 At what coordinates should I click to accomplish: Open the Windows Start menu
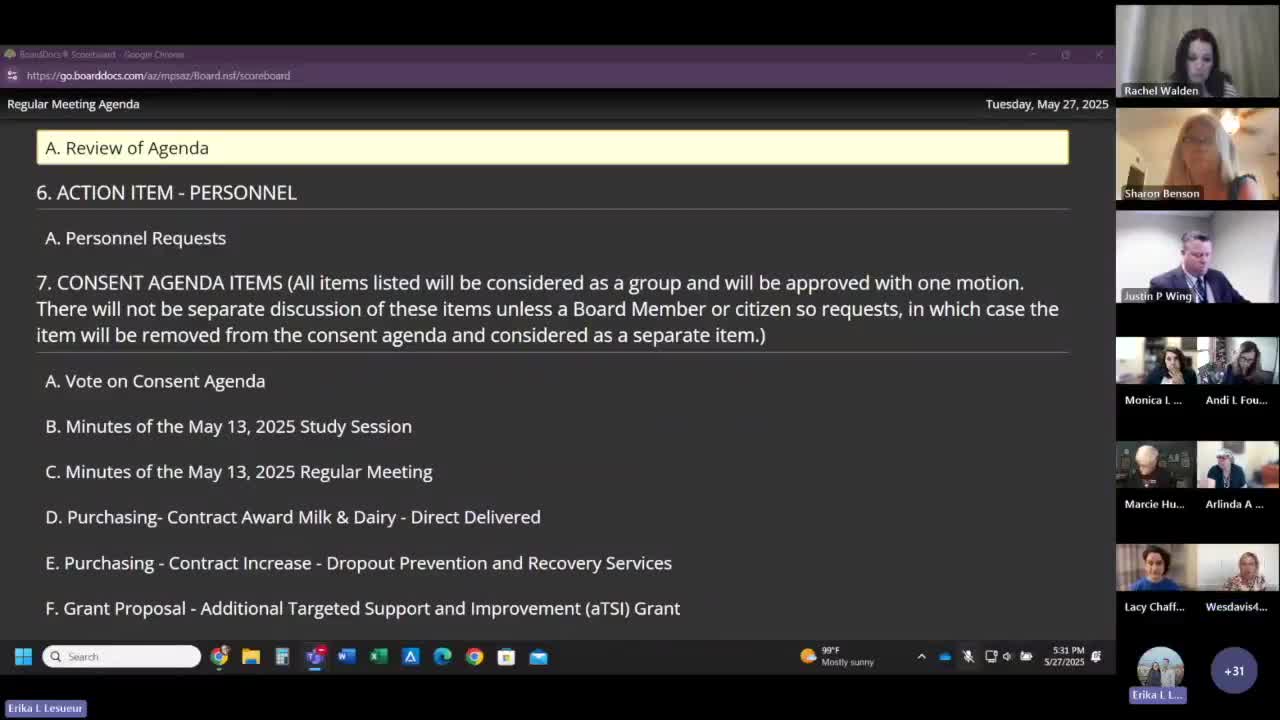click(x=23, y=657)
